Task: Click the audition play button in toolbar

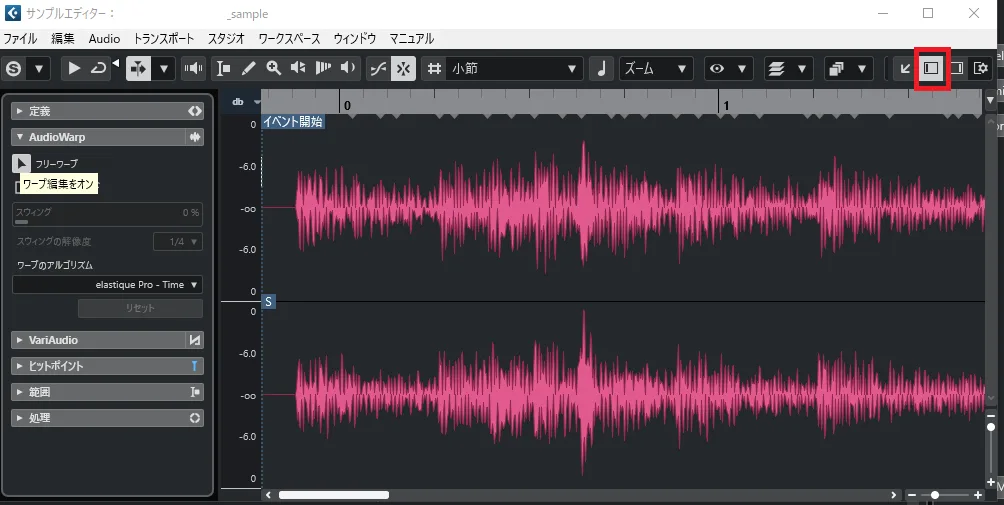Action: tap(74, 68)
